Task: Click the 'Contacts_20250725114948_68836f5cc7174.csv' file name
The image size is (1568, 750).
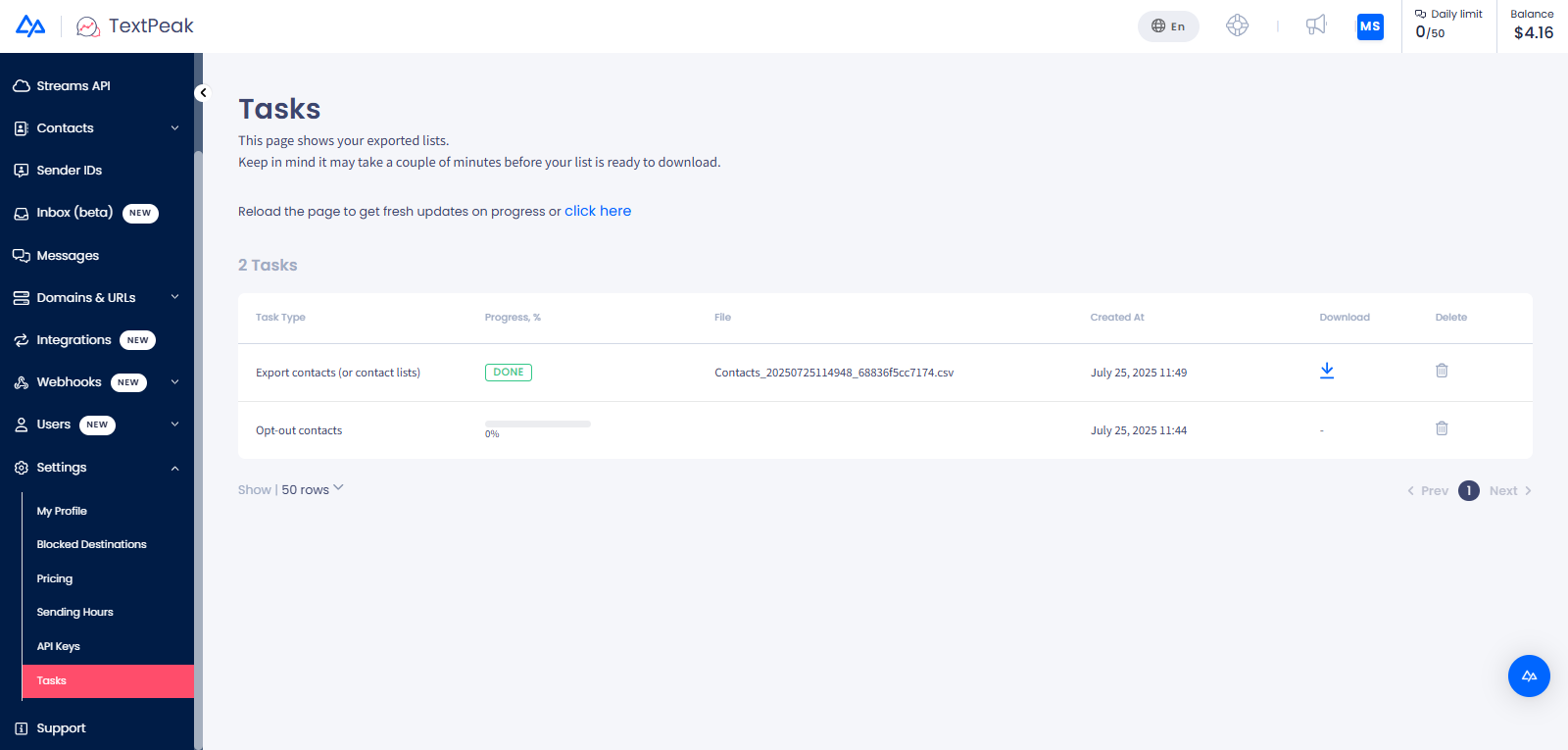Action: click(834, 373)
